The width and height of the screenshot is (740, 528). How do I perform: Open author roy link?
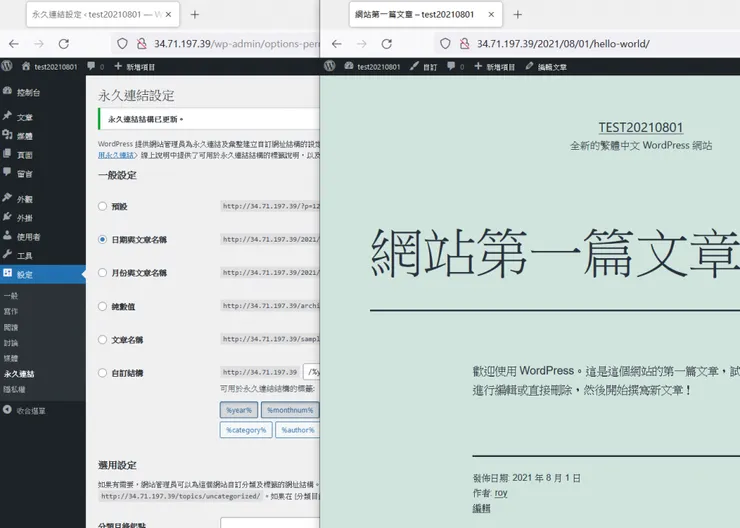501,493
